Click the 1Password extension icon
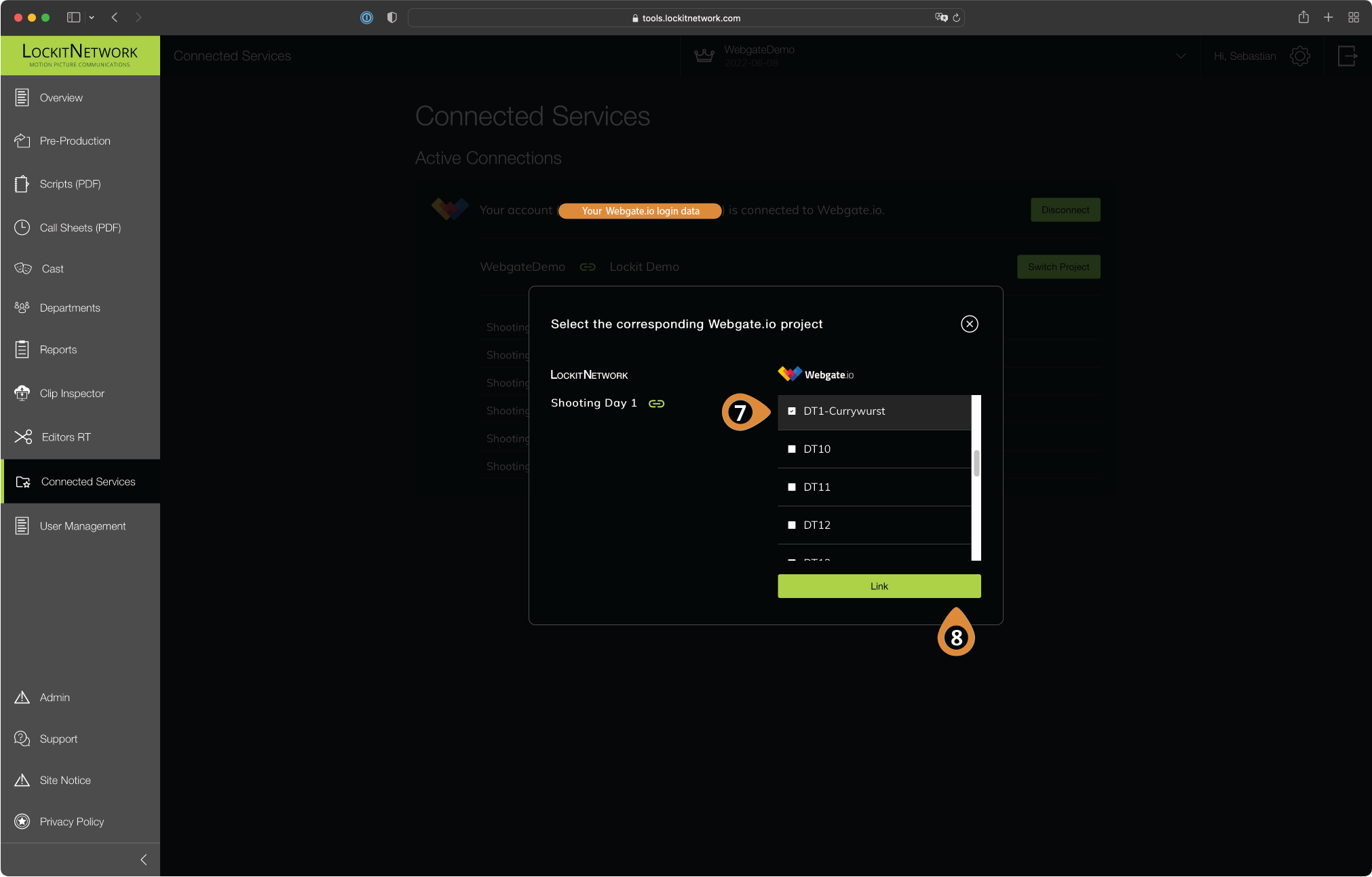 (x=366, y=18)
